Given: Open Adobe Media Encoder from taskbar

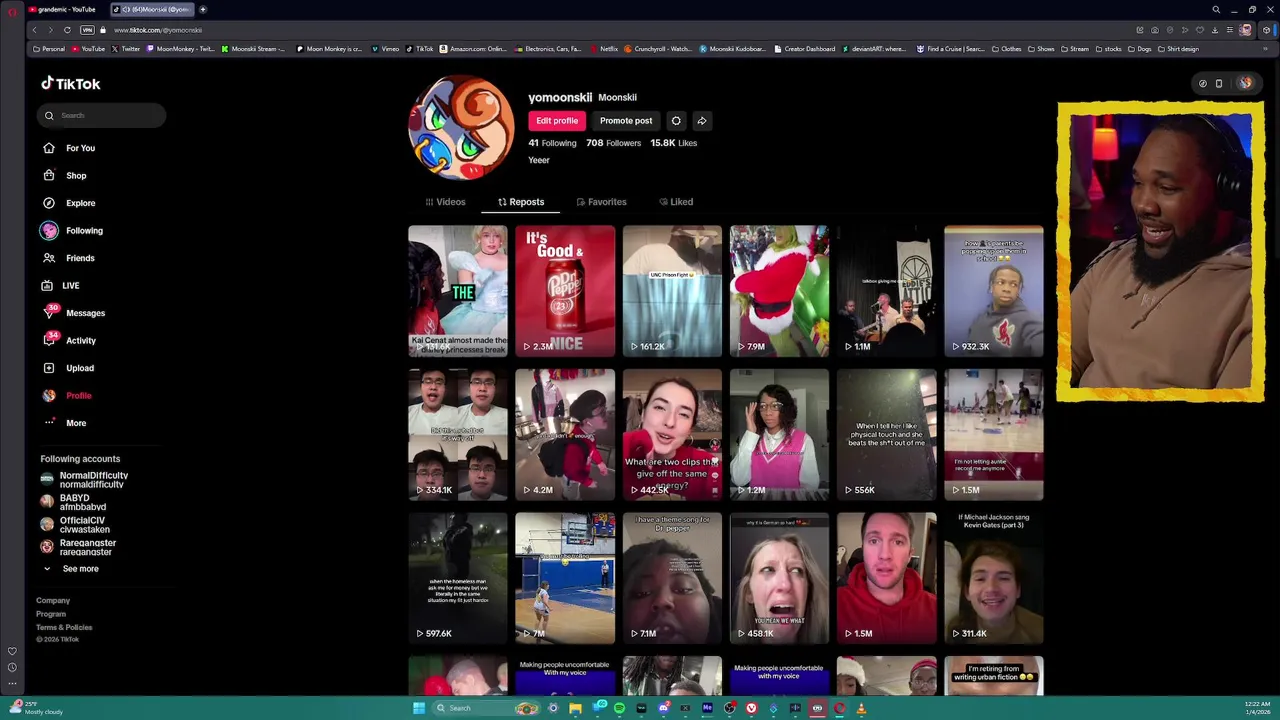Looking at the screenshot, I should coord(707,708).
